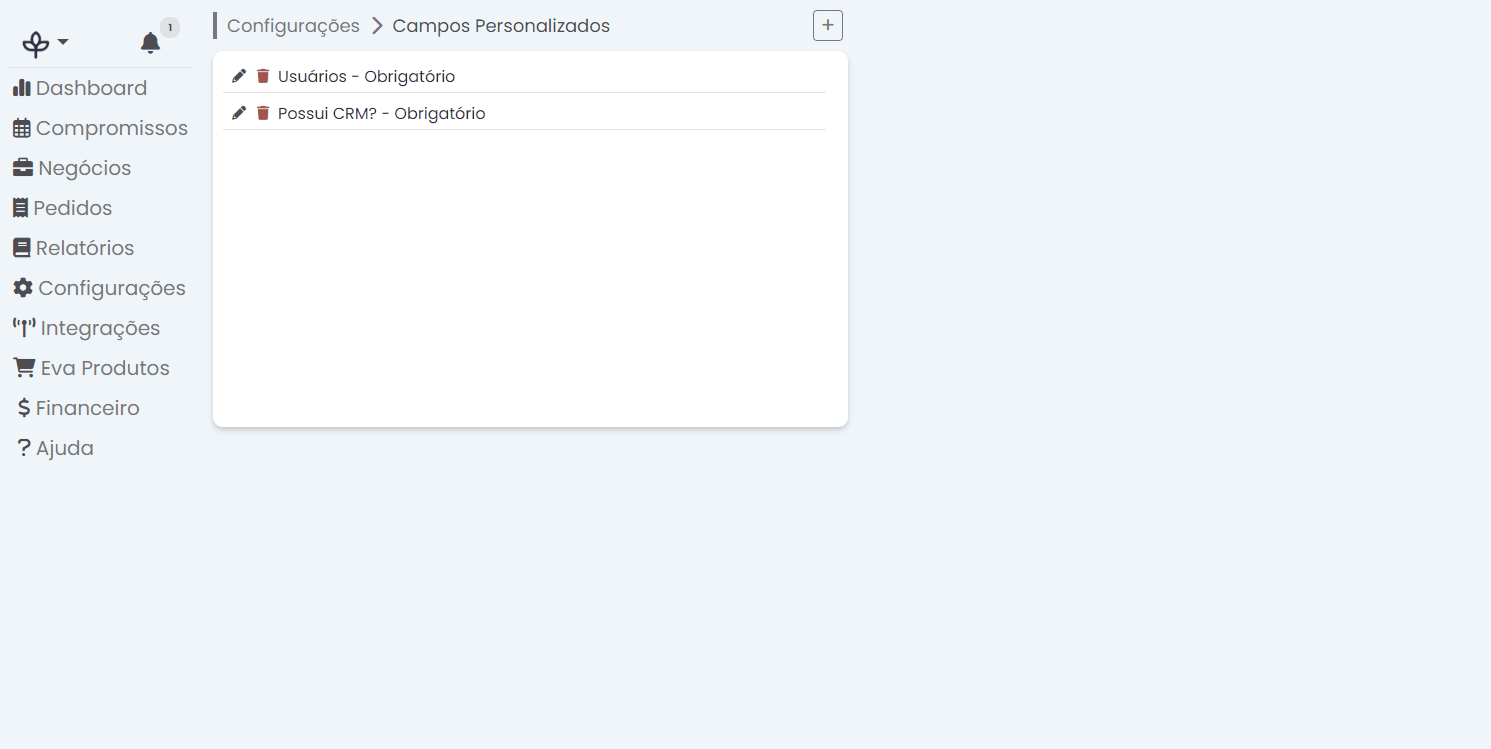This screenshot has width=1491, height=749.
Task: Open the Relatórios section
Action: (x=85, y=247)
